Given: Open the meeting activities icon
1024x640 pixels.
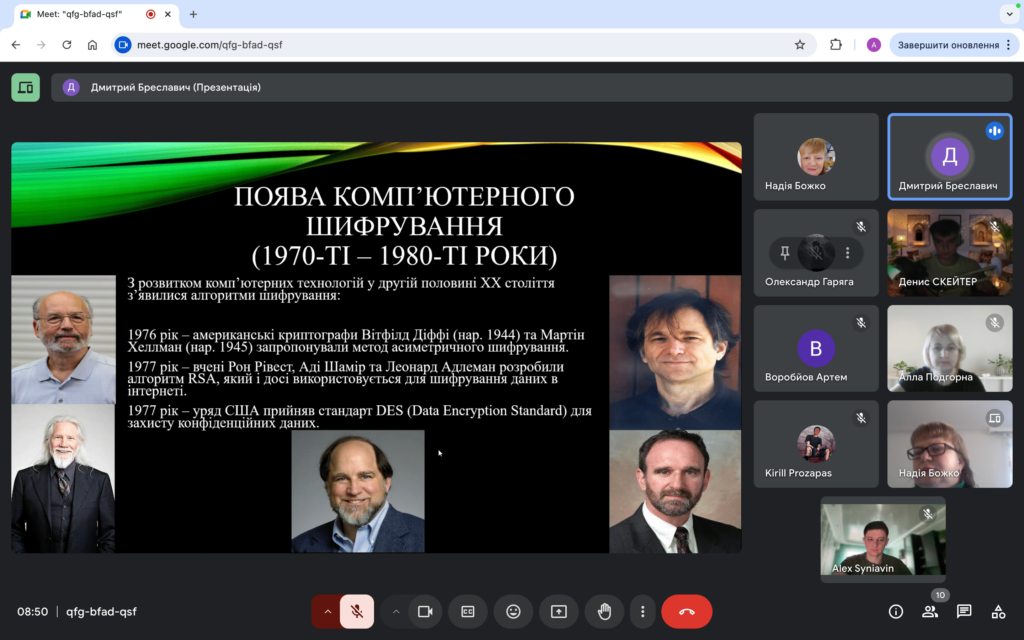Looking at the screenshot, I should 999,611.
